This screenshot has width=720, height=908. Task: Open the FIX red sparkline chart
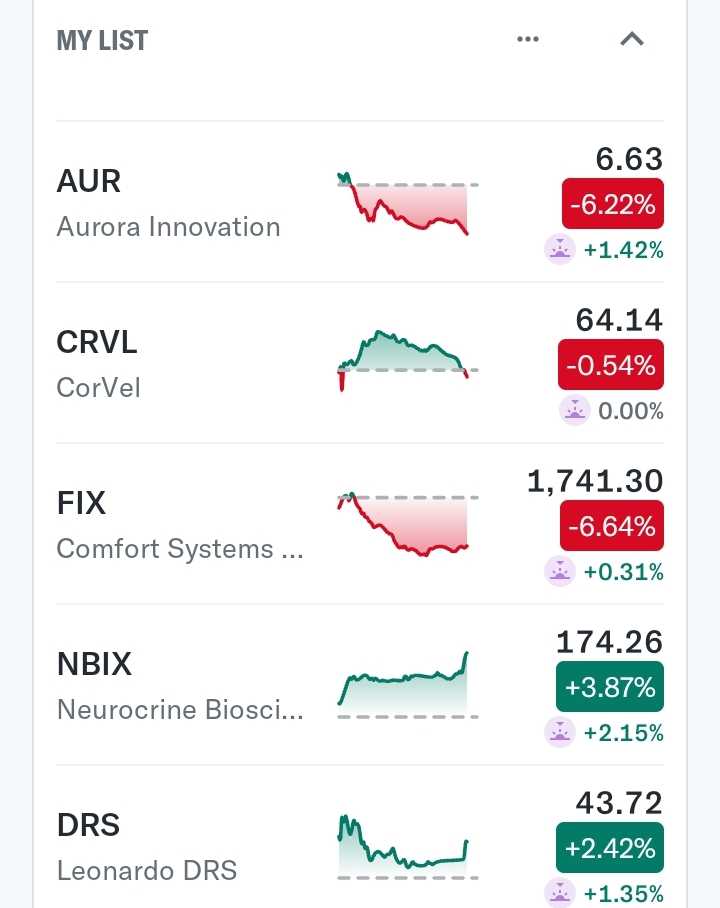pyautogui.click(x=408, y=524)
